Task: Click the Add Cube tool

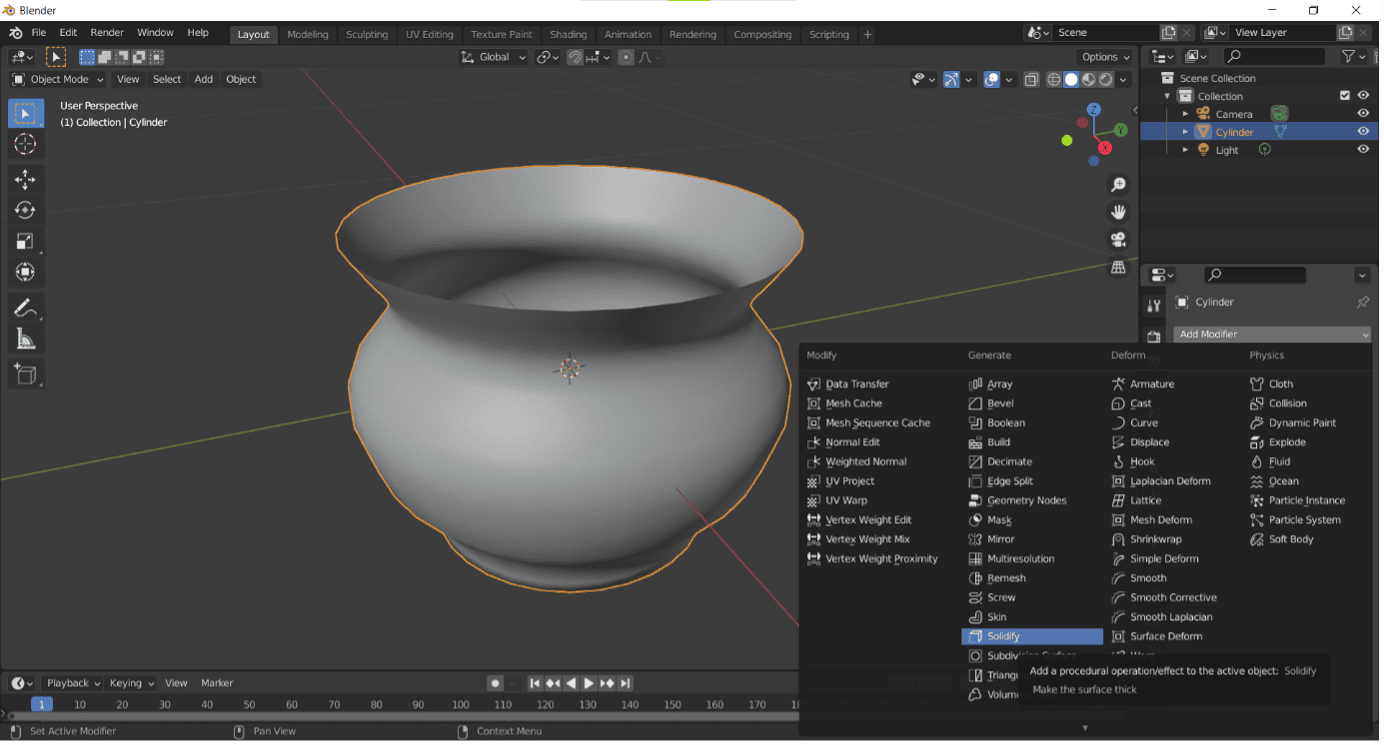Action: (25, 375)
